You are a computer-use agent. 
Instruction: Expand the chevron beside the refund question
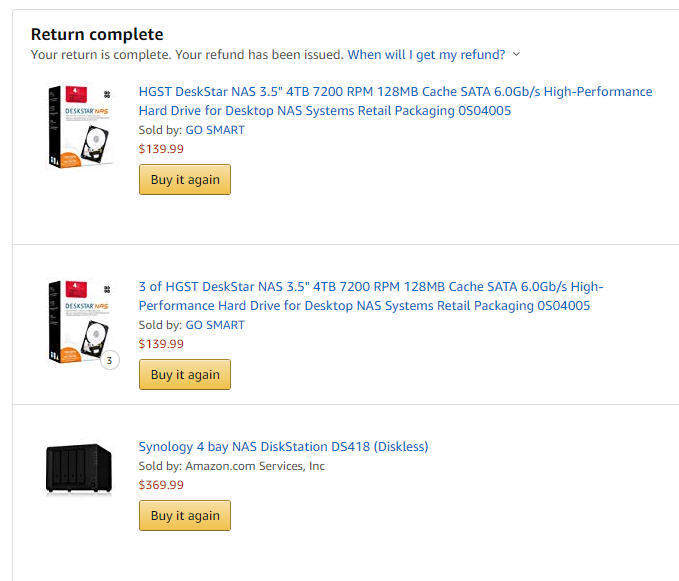[516, 54]
